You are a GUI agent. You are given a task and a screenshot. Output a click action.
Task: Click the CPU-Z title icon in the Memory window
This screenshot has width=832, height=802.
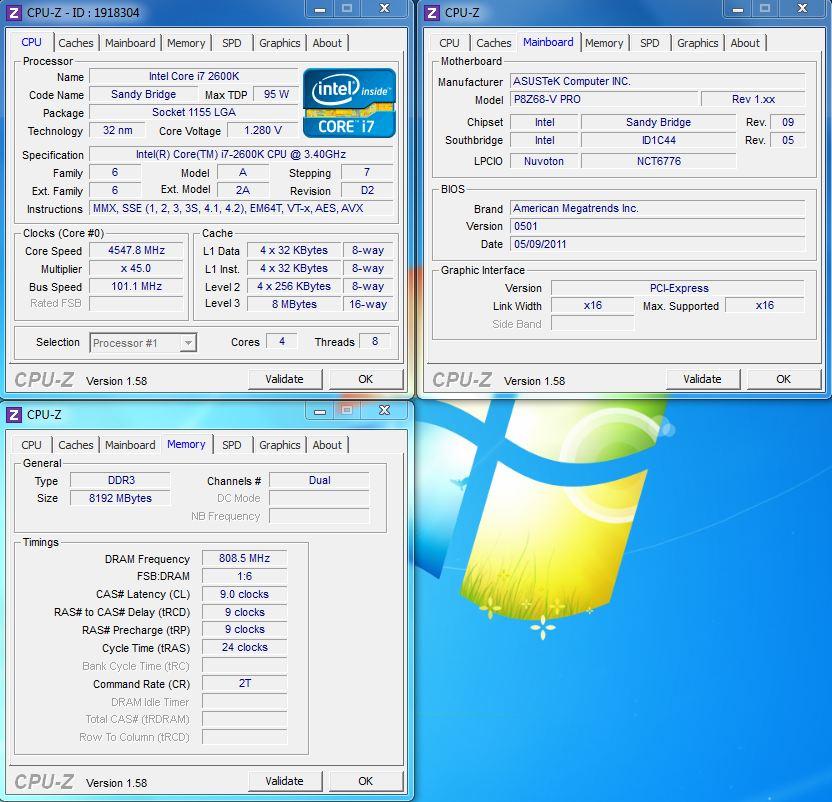(x=14, y=414)
